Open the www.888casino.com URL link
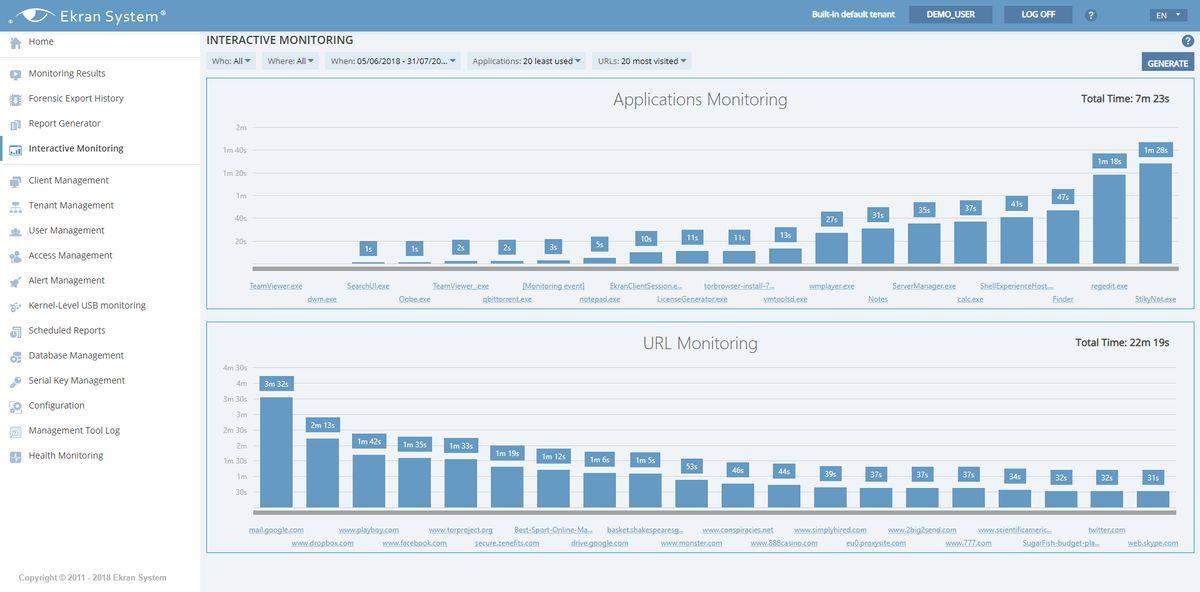The height and width of the screenshot is (592, 1200). point(784,543)
